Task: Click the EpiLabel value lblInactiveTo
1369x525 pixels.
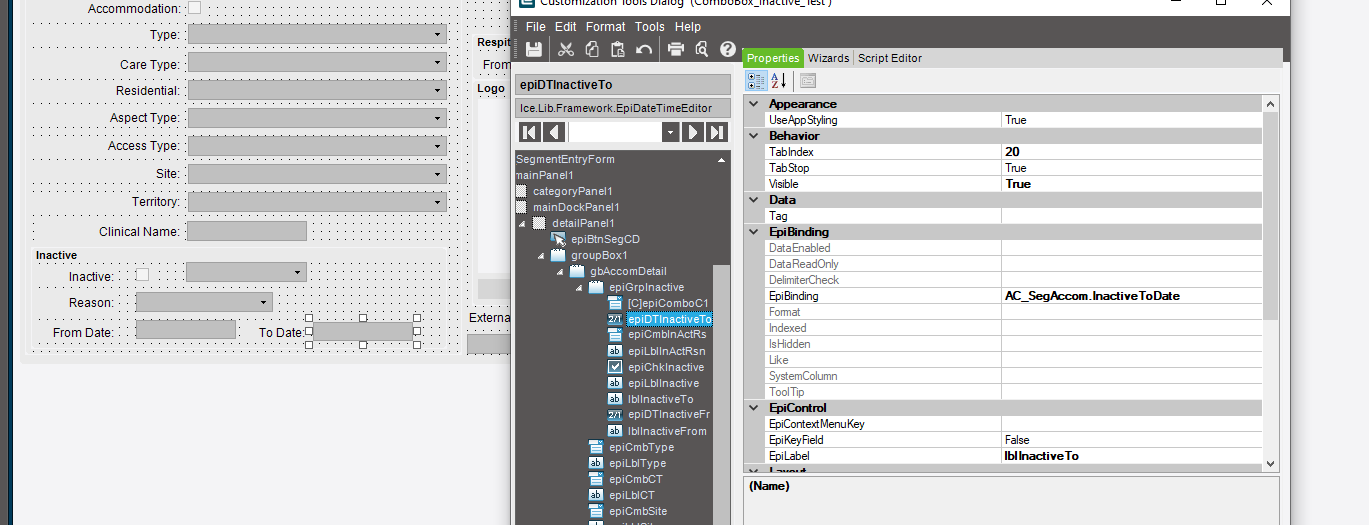Action: 1132,456
